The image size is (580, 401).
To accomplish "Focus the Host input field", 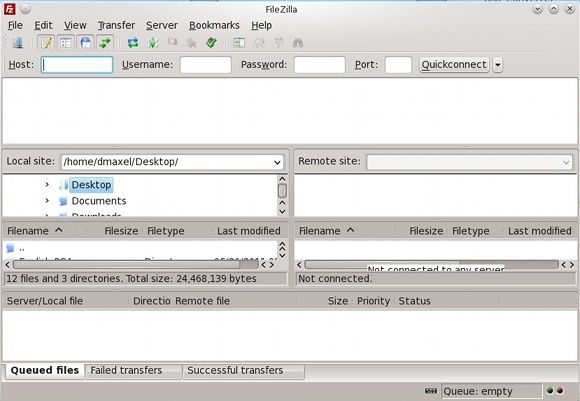I will pyautogui.click(x=77, y=65).
